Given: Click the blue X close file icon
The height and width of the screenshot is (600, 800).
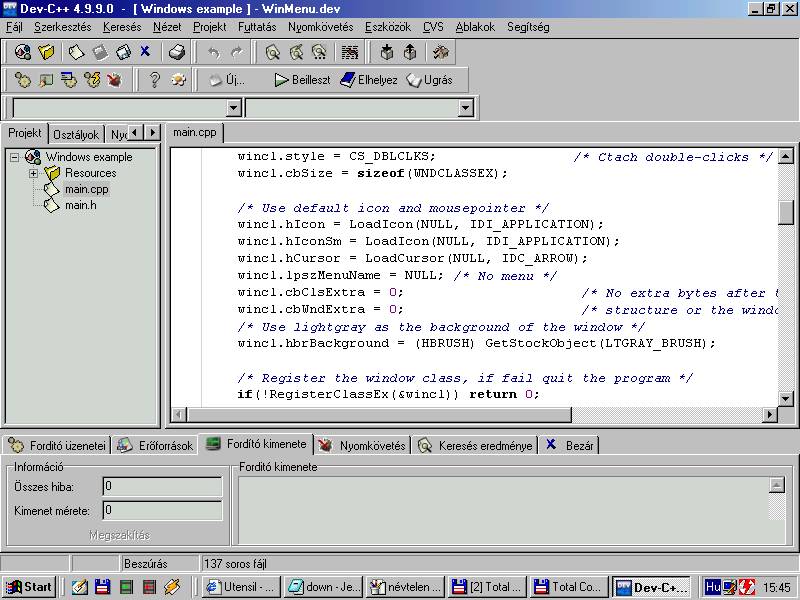Looking at the screenshot, I should pyautogui.click(x=145, y=52).
